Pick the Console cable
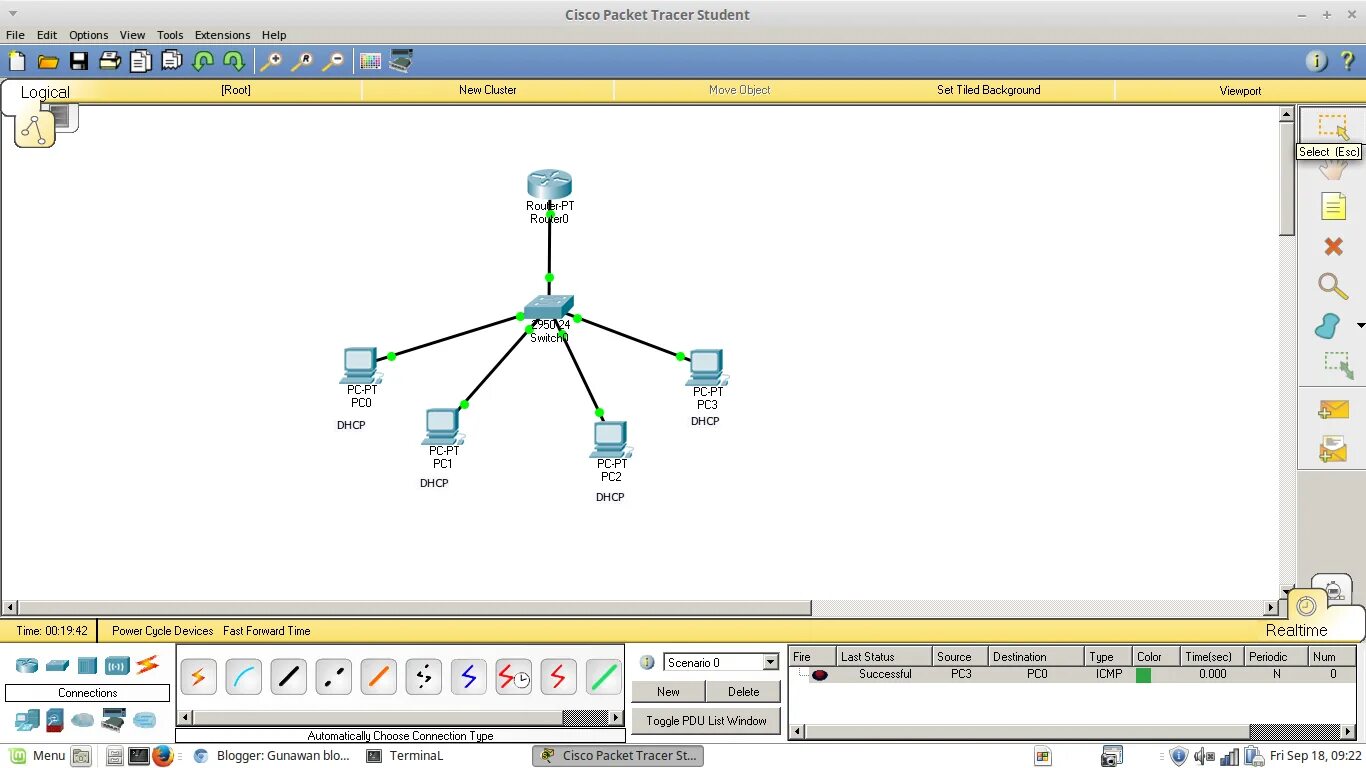The height and width of the screenshot is (768, 1366). click(x=243, y=677)
